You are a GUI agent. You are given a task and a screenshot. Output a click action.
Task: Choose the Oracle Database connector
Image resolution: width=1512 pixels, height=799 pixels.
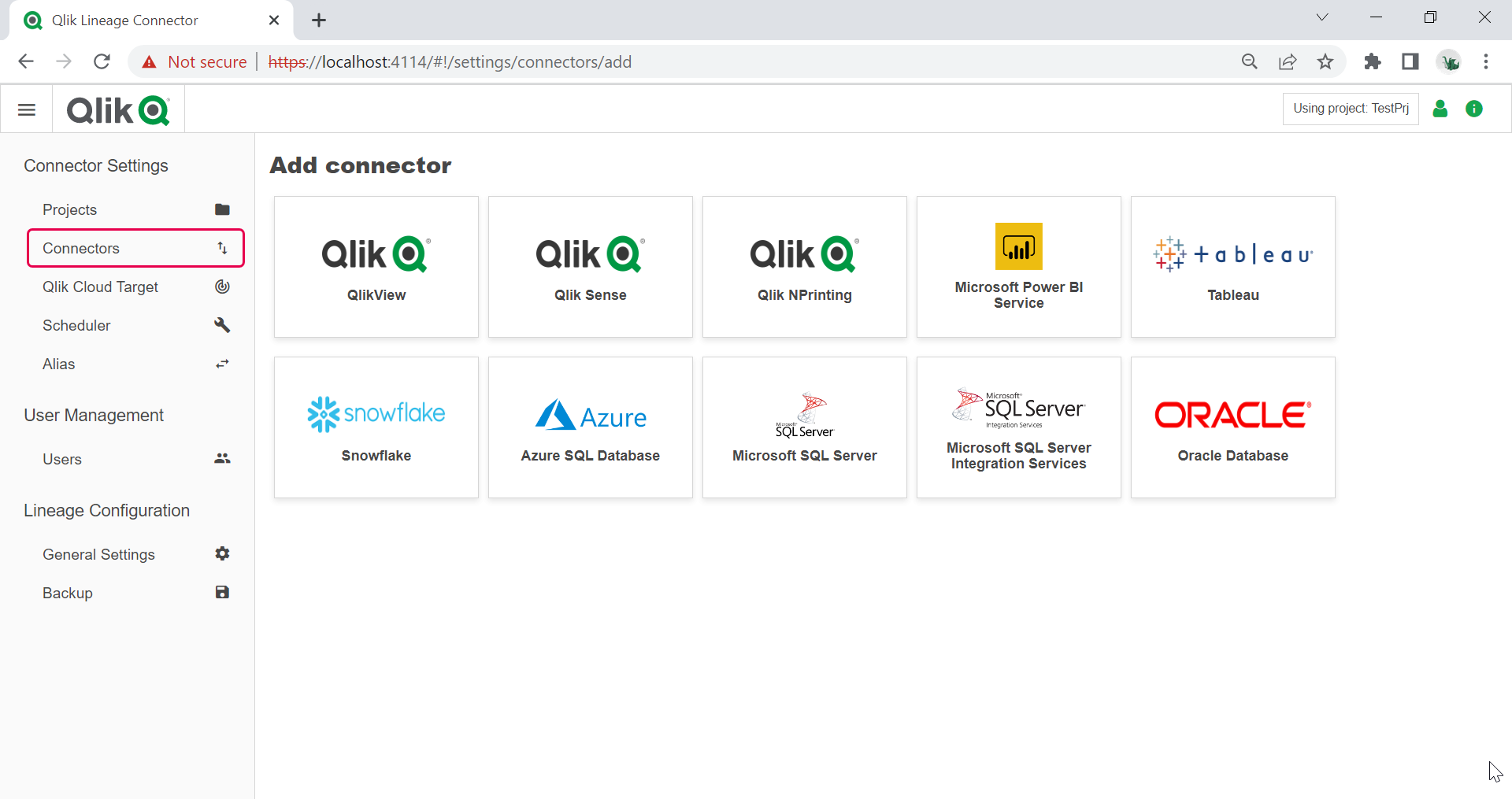click(1232, 427)
